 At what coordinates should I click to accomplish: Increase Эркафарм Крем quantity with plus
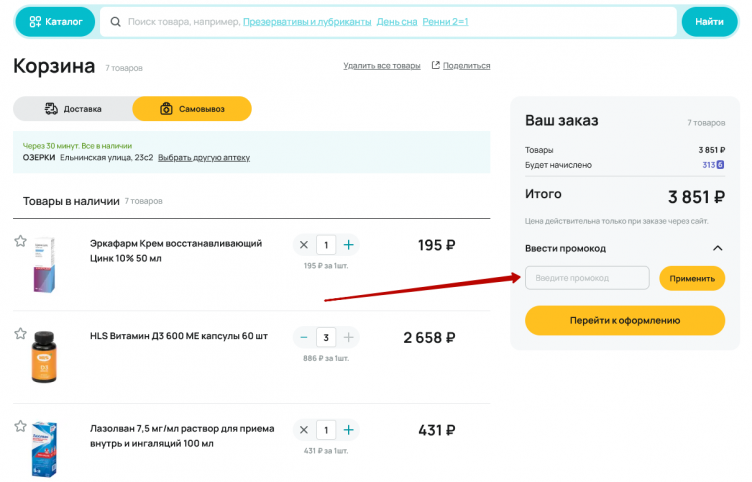(x=348, y=245)
